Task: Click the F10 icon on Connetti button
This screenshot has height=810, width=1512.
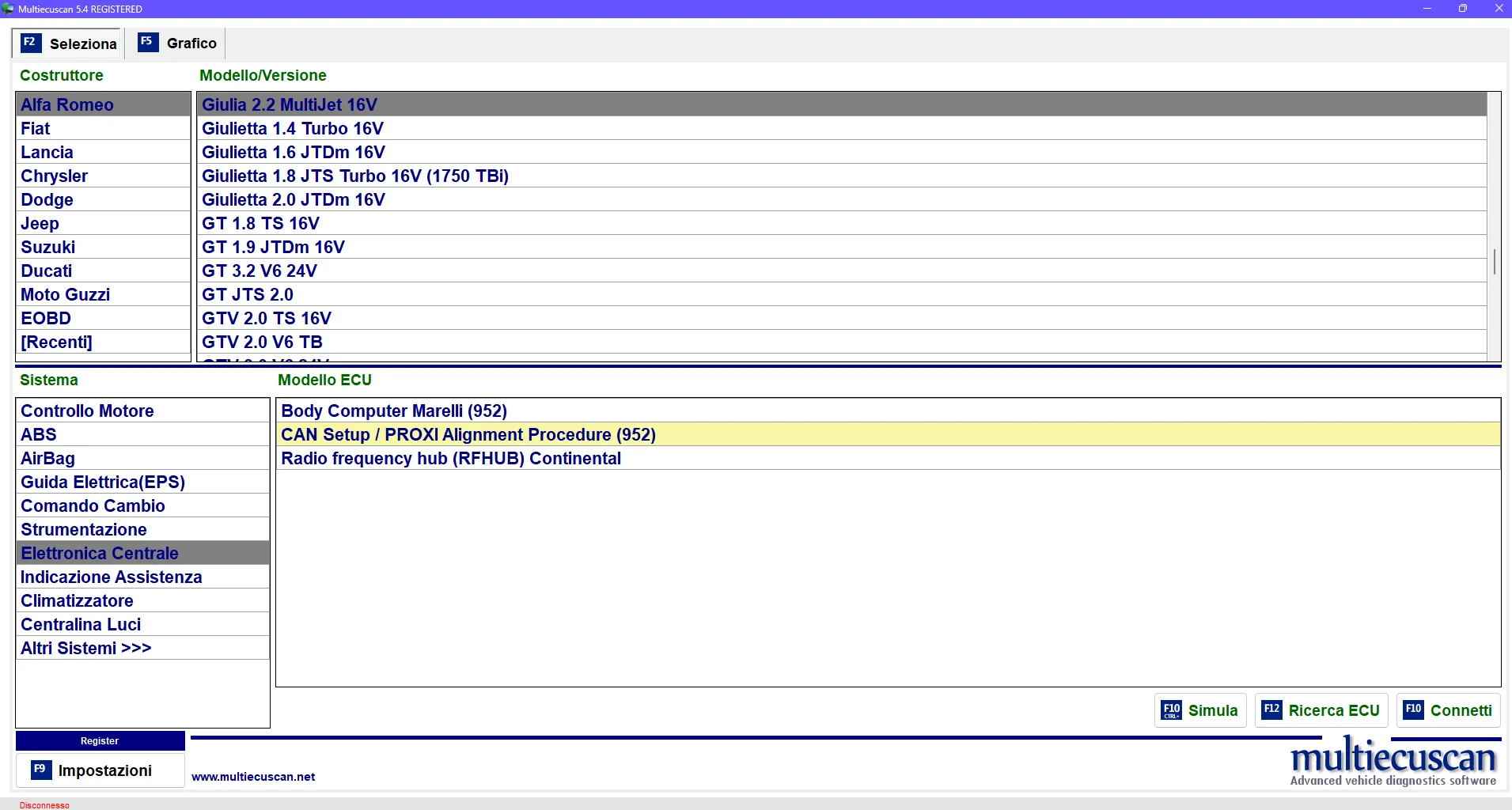Action: pyautogui.click(x=1414, y=710)
